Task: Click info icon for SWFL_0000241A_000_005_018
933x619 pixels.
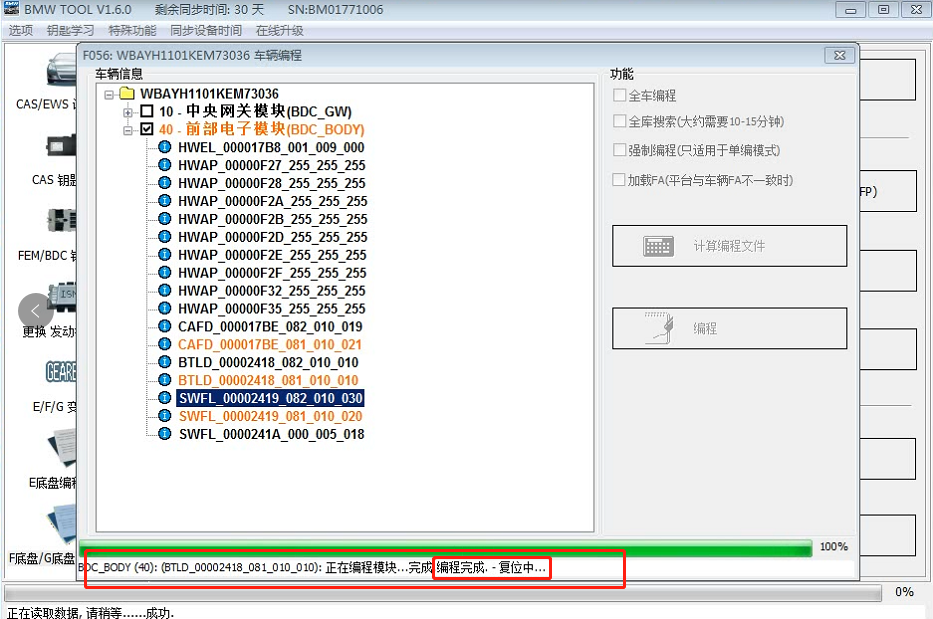Action: pyautogui.click(x=165, y=433)
